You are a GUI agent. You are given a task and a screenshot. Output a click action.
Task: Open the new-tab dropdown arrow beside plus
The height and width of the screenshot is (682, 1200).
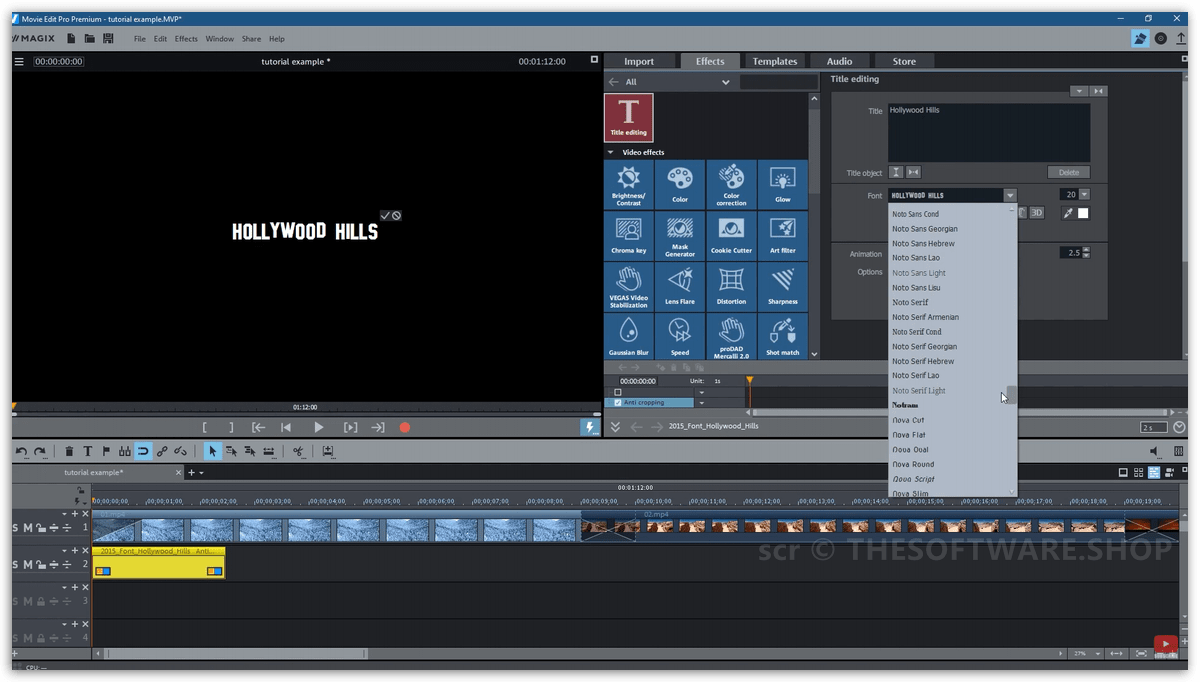201,473
